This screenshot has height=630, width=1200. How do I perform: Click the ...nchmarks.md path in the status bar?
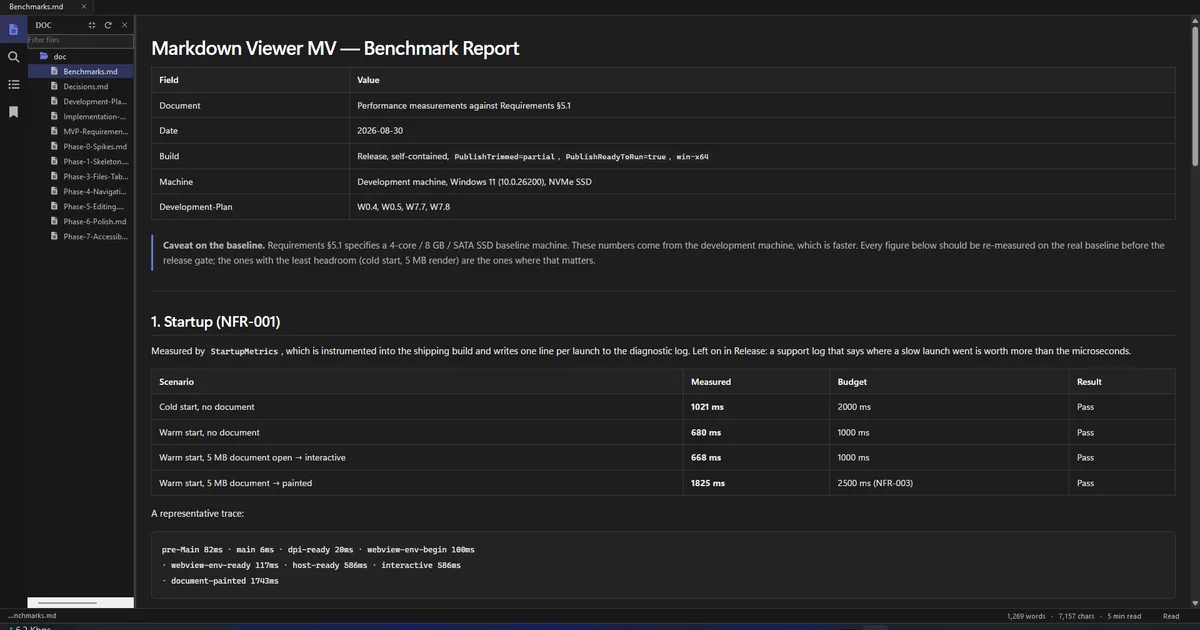(x=32, y=616)
